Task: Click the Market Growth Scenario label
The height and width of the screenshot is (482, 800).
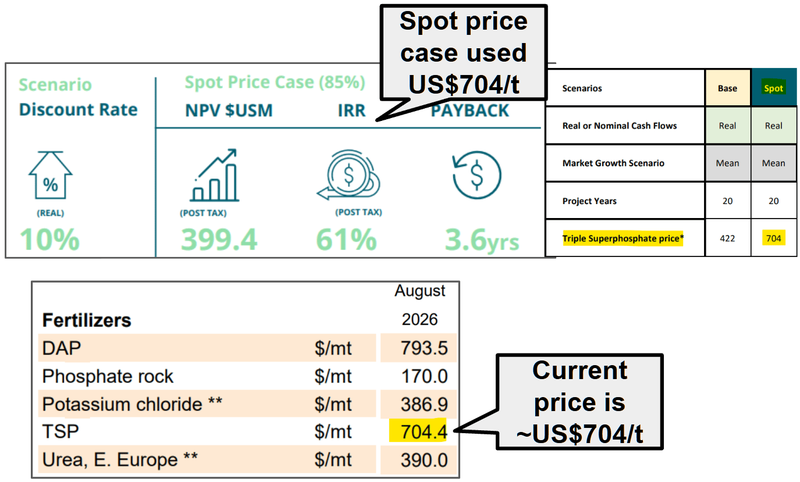Action: click(613, 163)
